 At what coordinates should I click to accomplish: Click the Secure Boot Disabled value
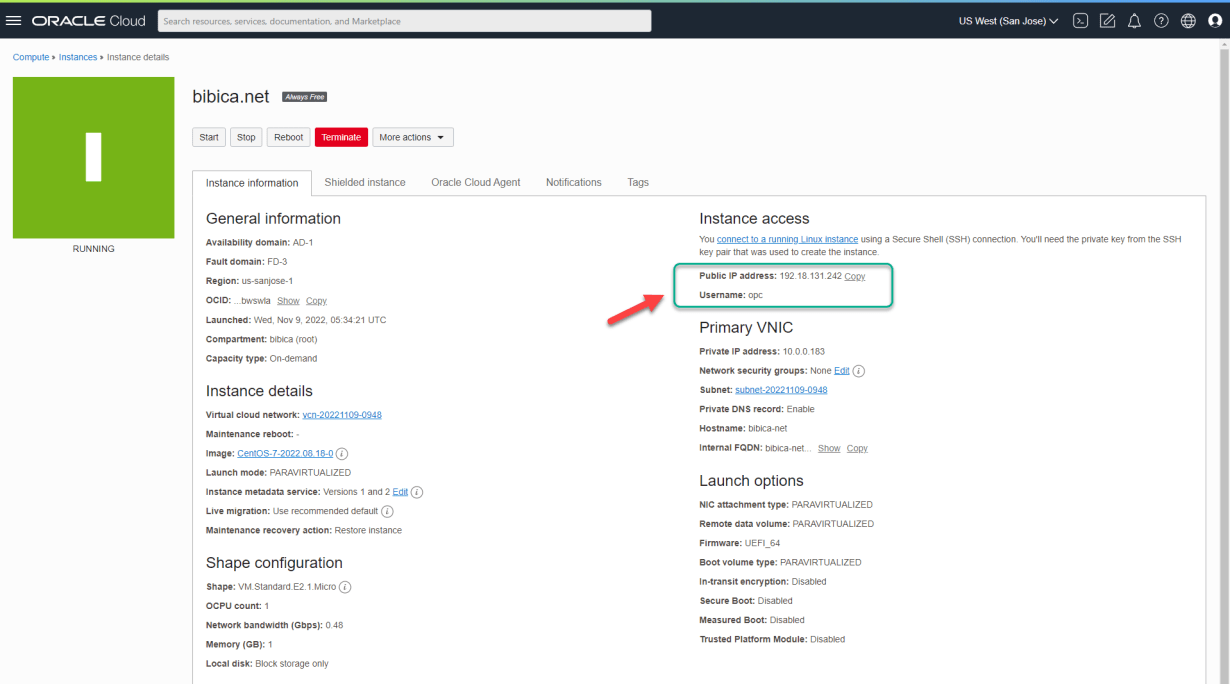click(775, 601)
